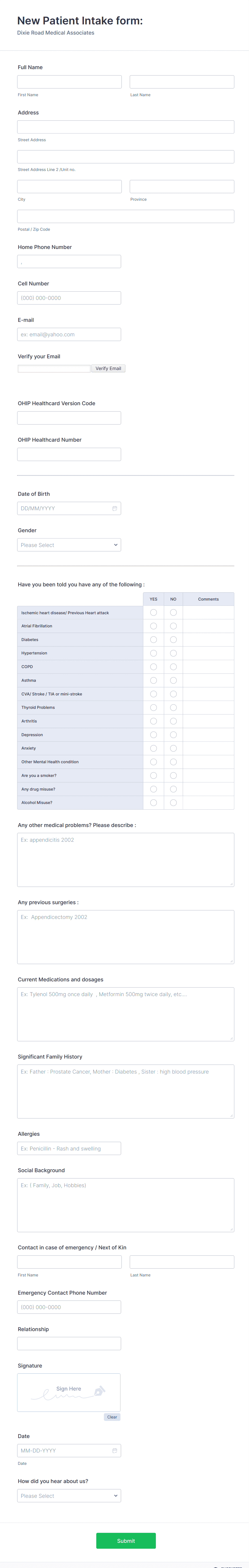Click the Cell Number field

[x=69, y=298]
